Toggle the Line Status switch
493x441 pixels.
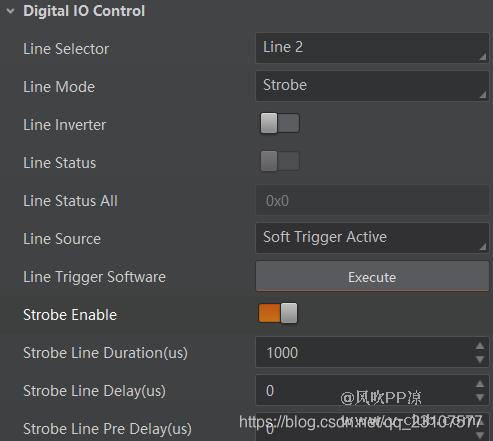[280, 161]
